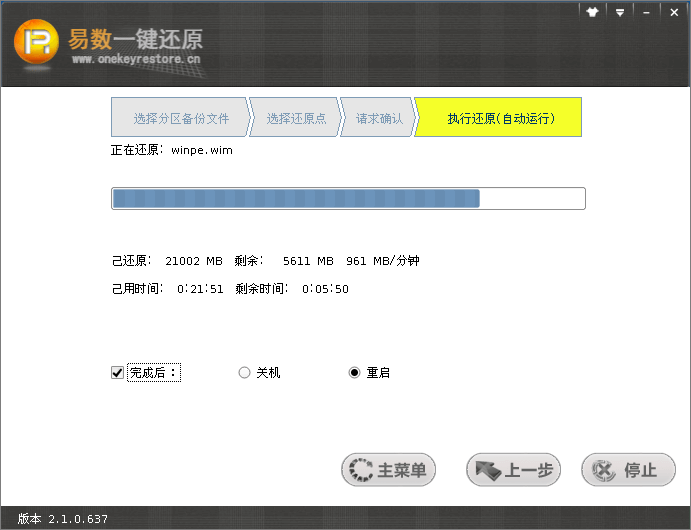
Task: Click the 剩余时间 0:05:50 readout
Action: [292, 289]
